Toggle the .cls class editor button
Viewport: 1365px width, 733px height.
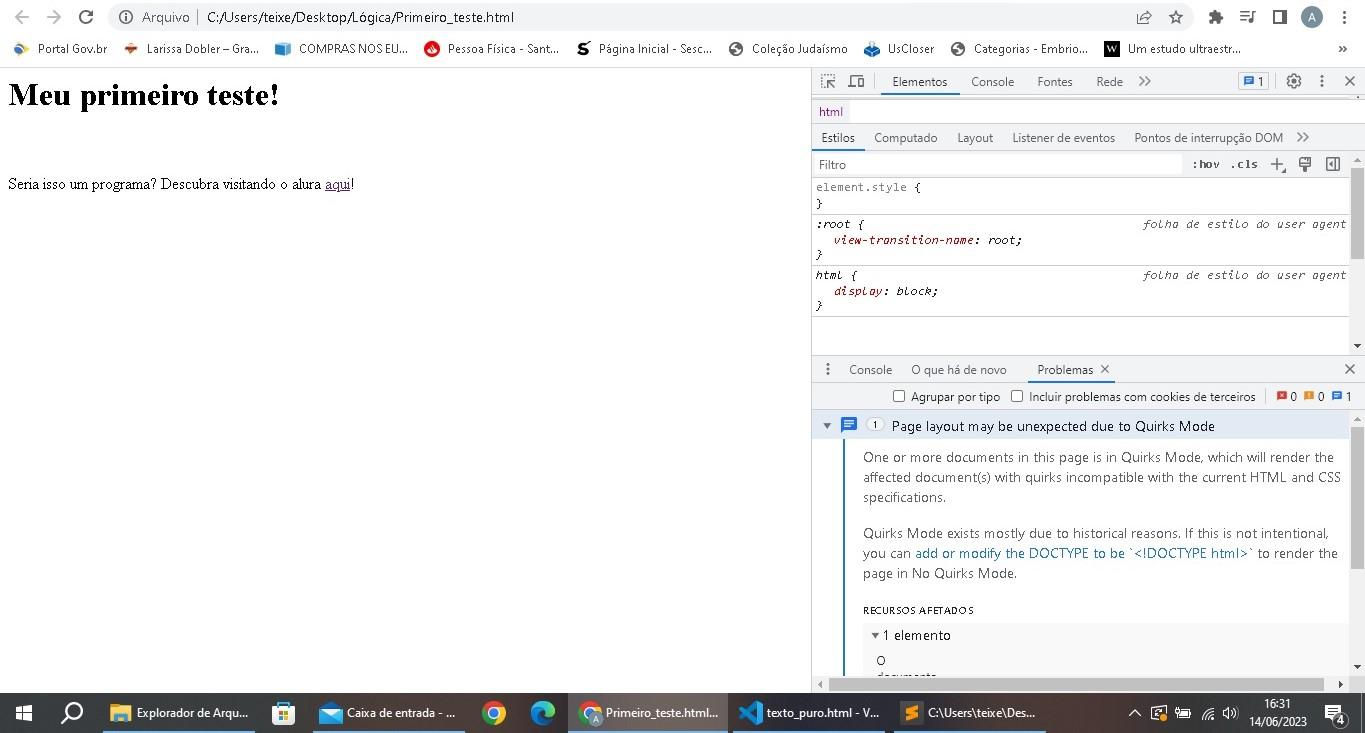tap(1244, 165)
